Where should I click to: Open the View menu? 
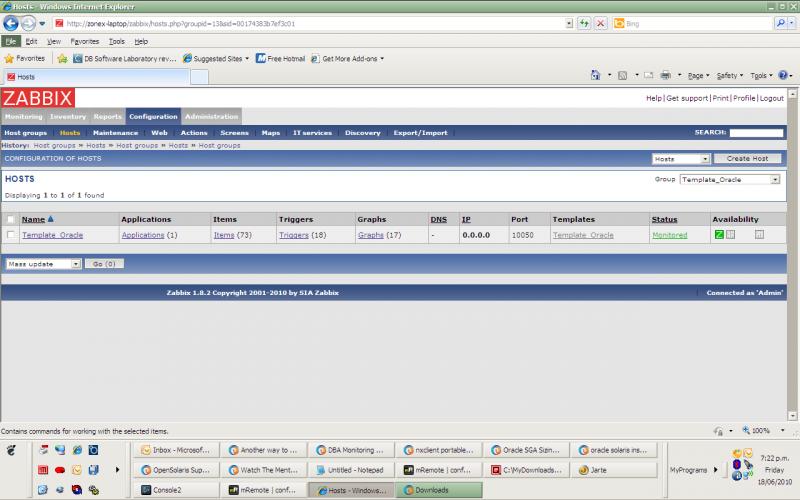(54, 41)
